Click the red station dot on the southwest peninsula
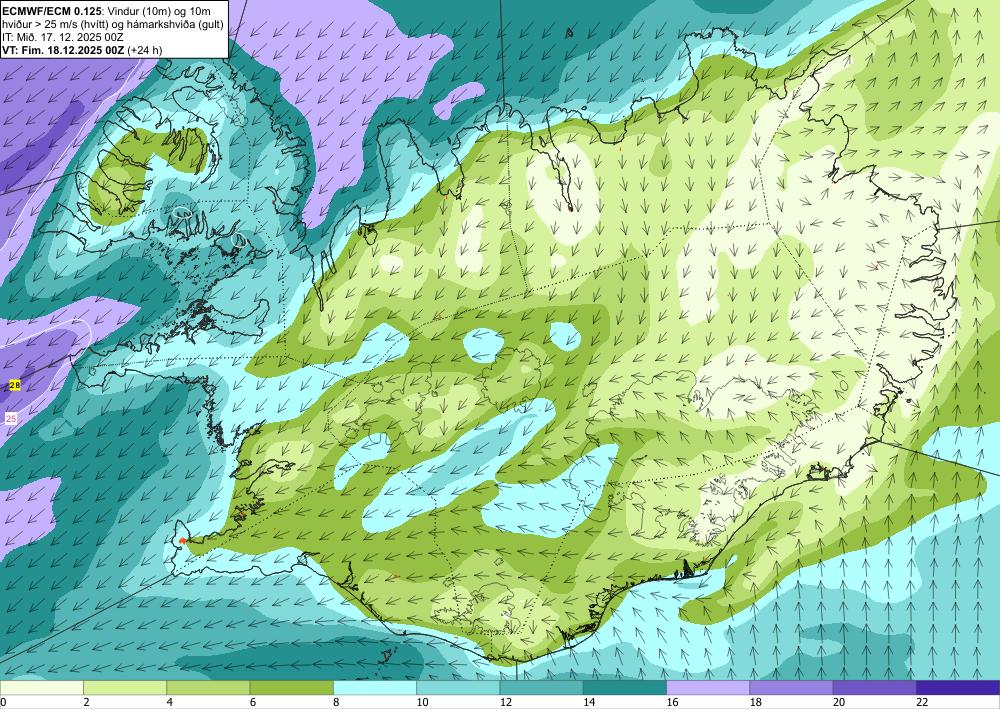The width and height of the screenshot is (1000, 709). 182,541
